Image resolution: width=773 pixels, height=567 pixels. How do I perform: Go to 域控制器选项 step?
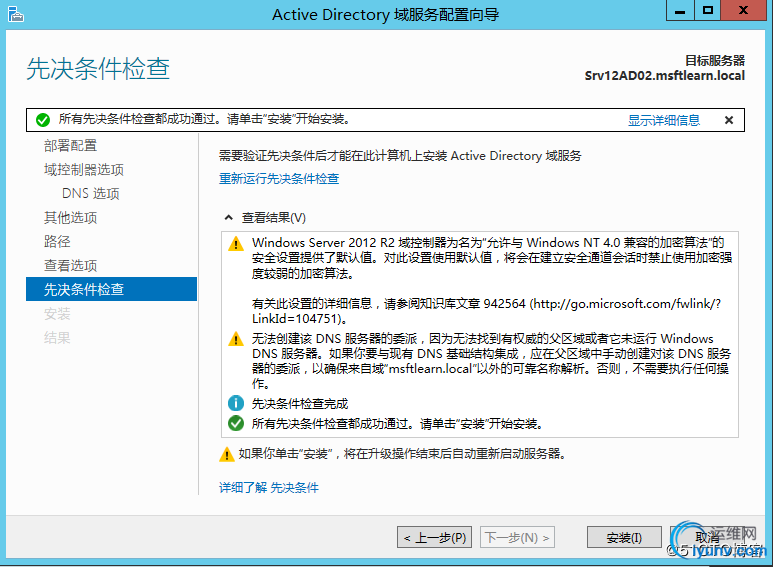pos(84,170)
